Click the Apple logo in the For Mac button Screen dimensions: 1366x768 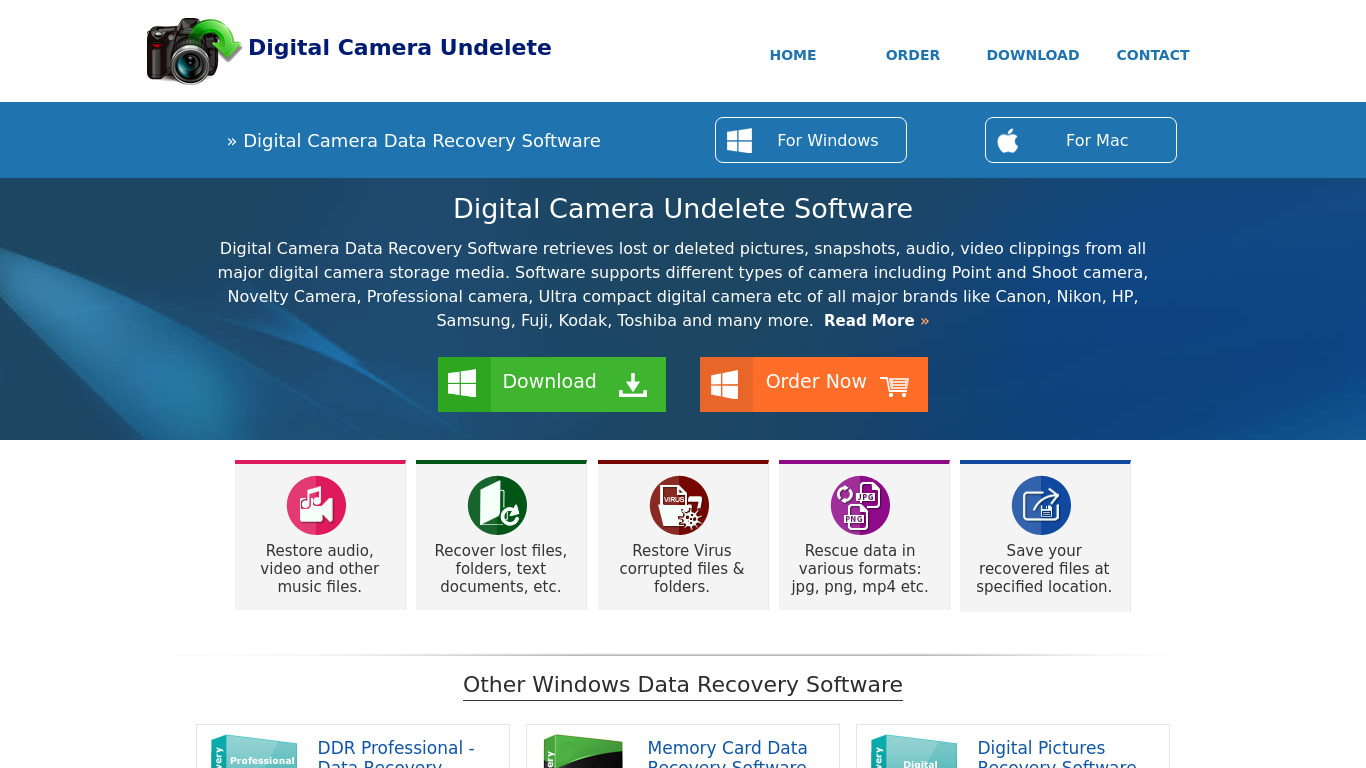[1008, 141]
